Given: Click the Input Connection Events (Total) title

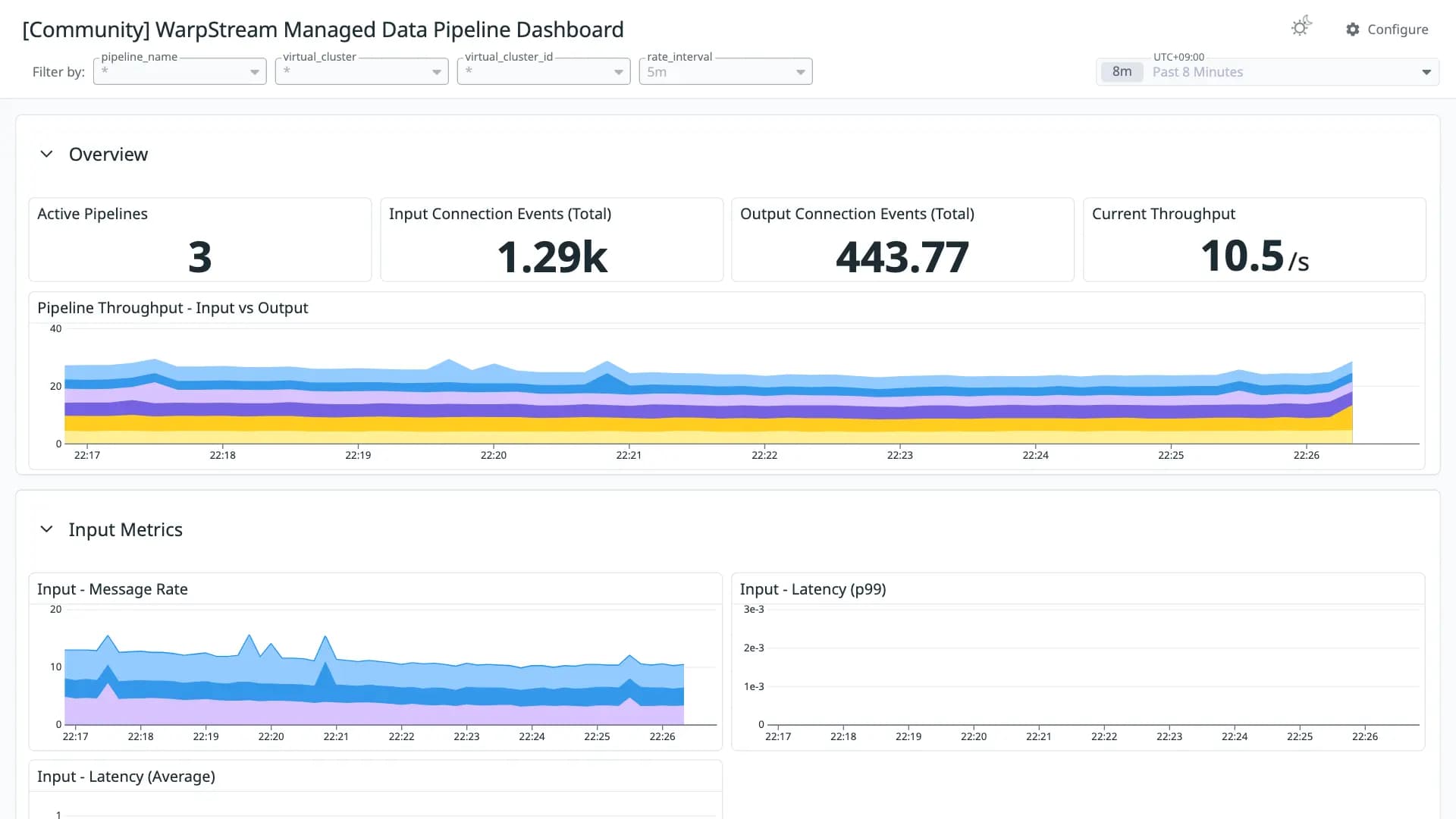Looking at the screenshot, I should pos(500,214).
